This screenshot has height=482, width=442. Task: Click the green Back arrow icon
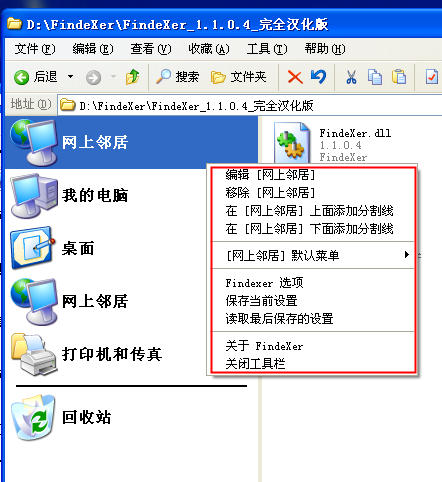(21, 77)
